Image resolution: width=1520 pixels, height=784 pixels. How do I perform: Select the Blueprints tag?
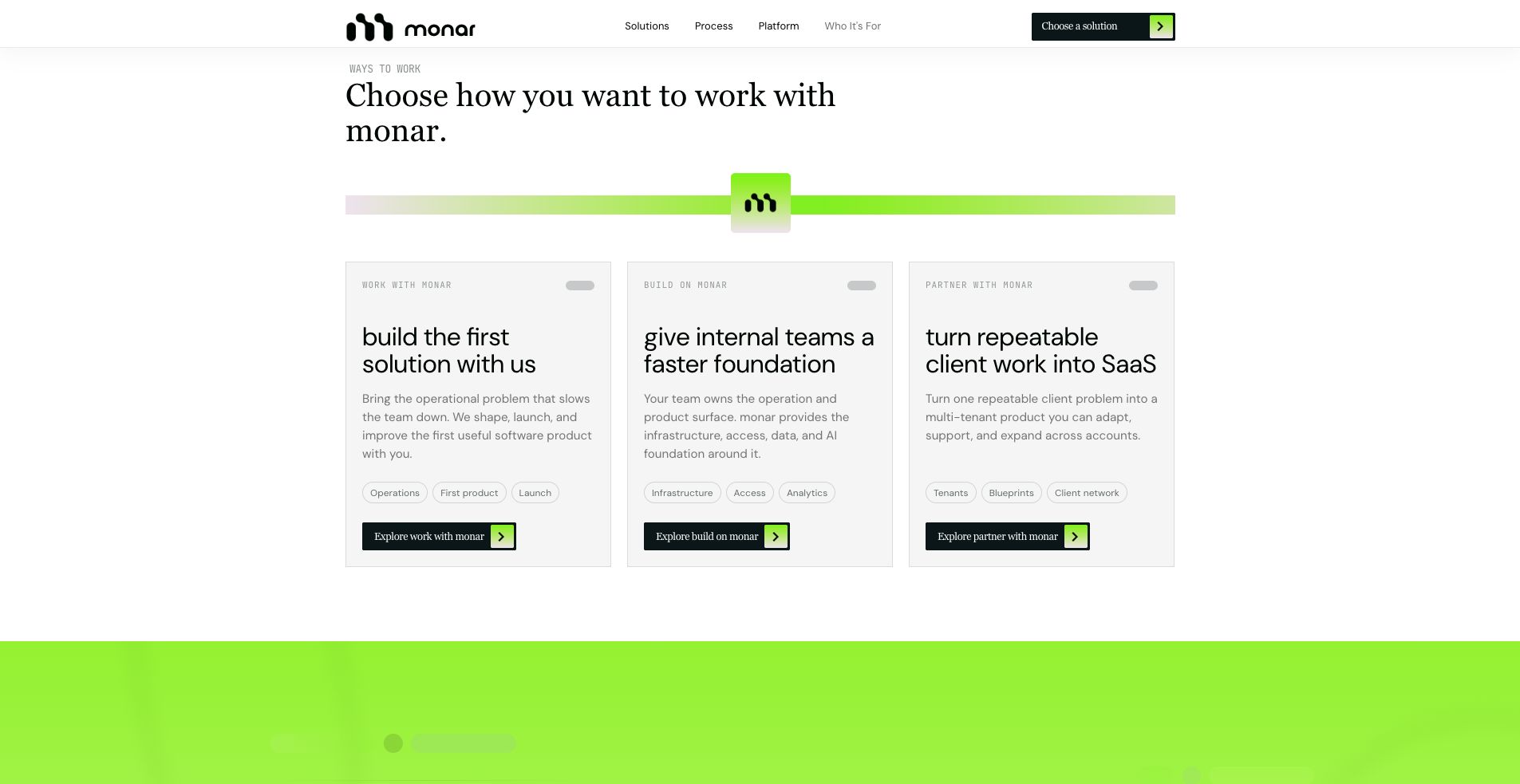(1012, 493)
